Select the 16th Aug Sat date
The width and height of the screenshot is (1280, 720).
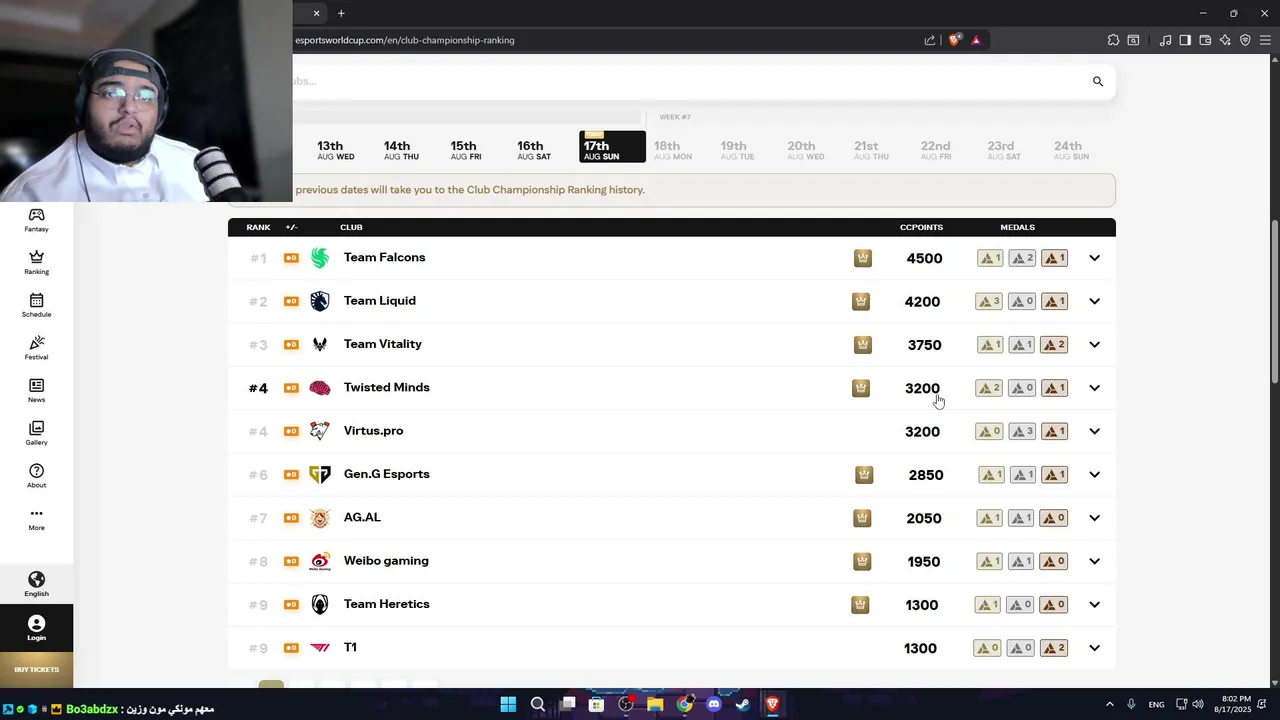point(533,150)
